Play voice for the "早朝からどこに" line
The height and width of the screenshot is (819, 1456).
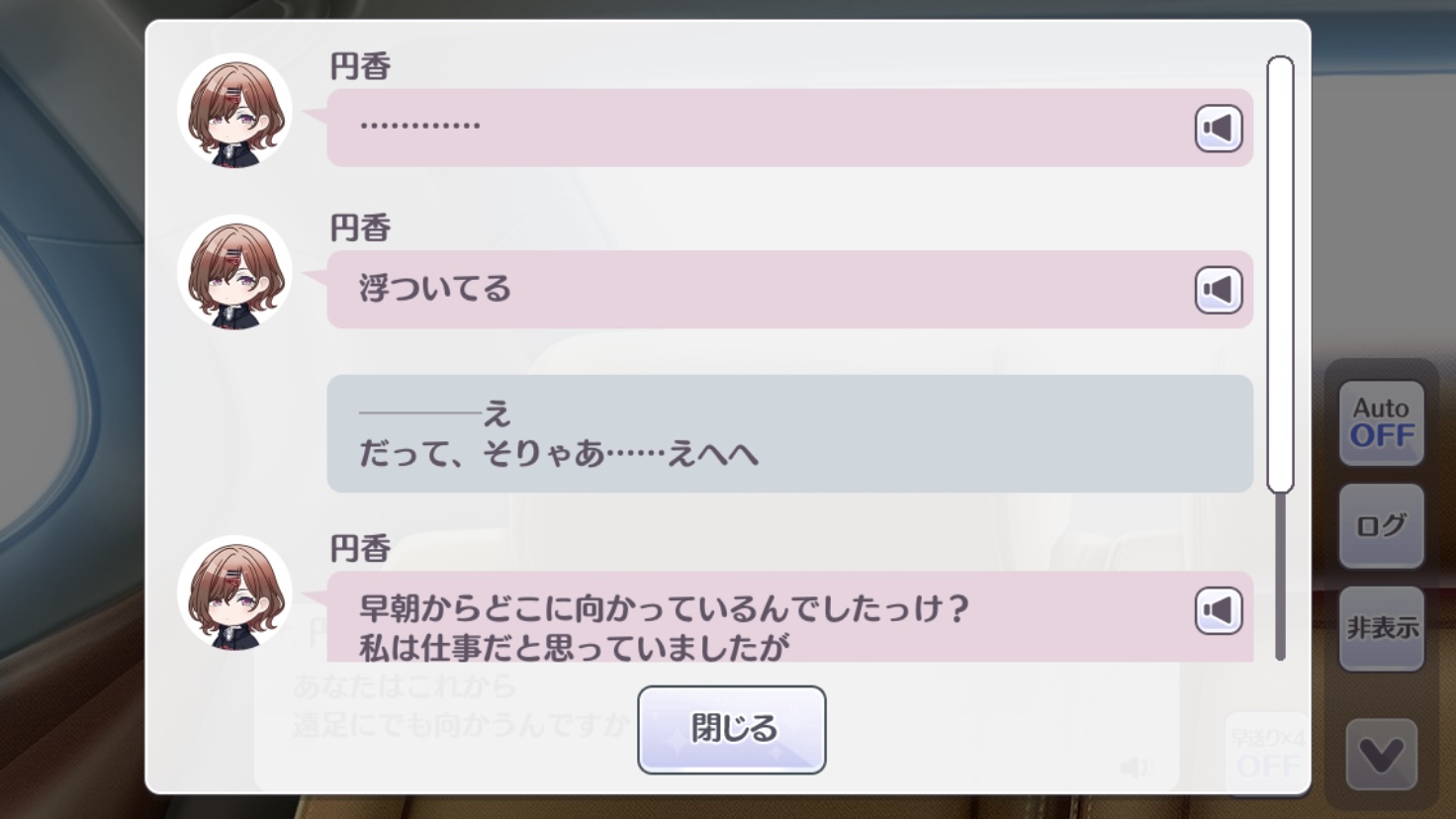coord(1218,610)
